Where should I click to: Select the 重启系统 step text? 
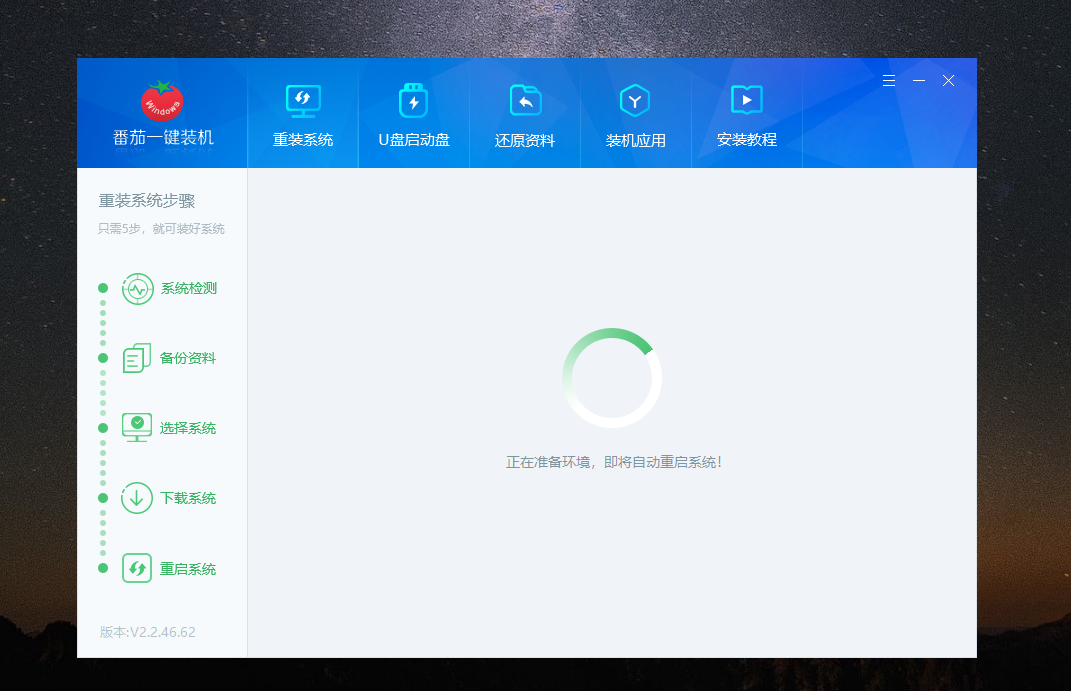coord(188,569)
